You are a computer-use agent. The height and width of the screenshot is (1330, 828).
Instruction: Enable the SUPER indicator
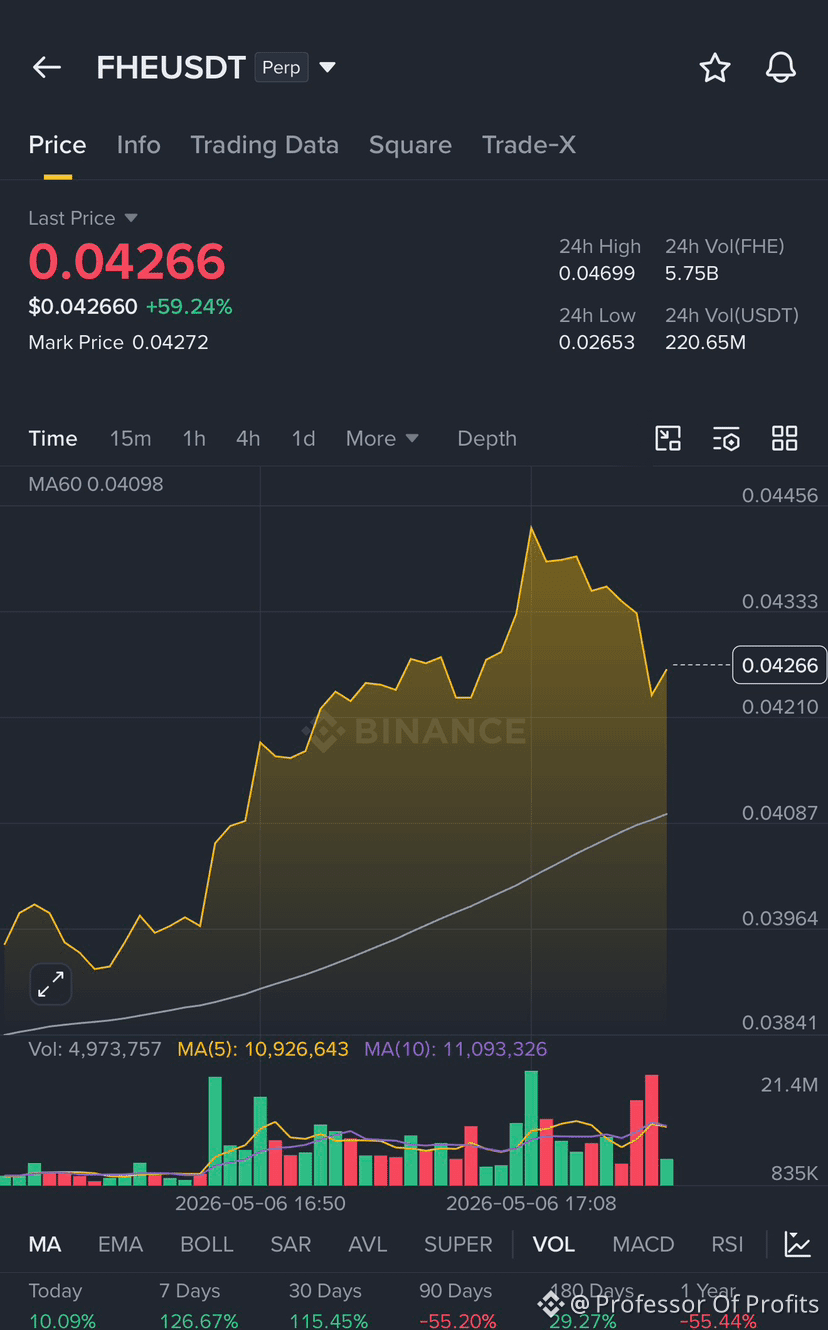click(458, 1244)
